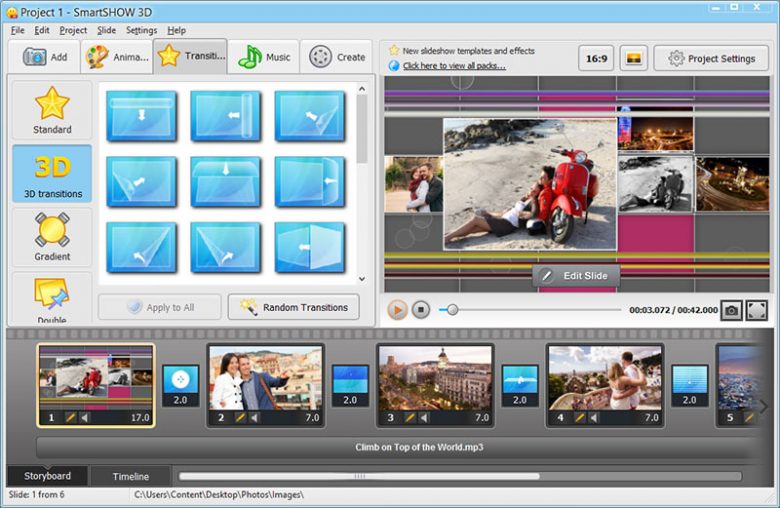Open the Create tab
Image resolution: width=780 pixels, height=508 pixels.
337,57
